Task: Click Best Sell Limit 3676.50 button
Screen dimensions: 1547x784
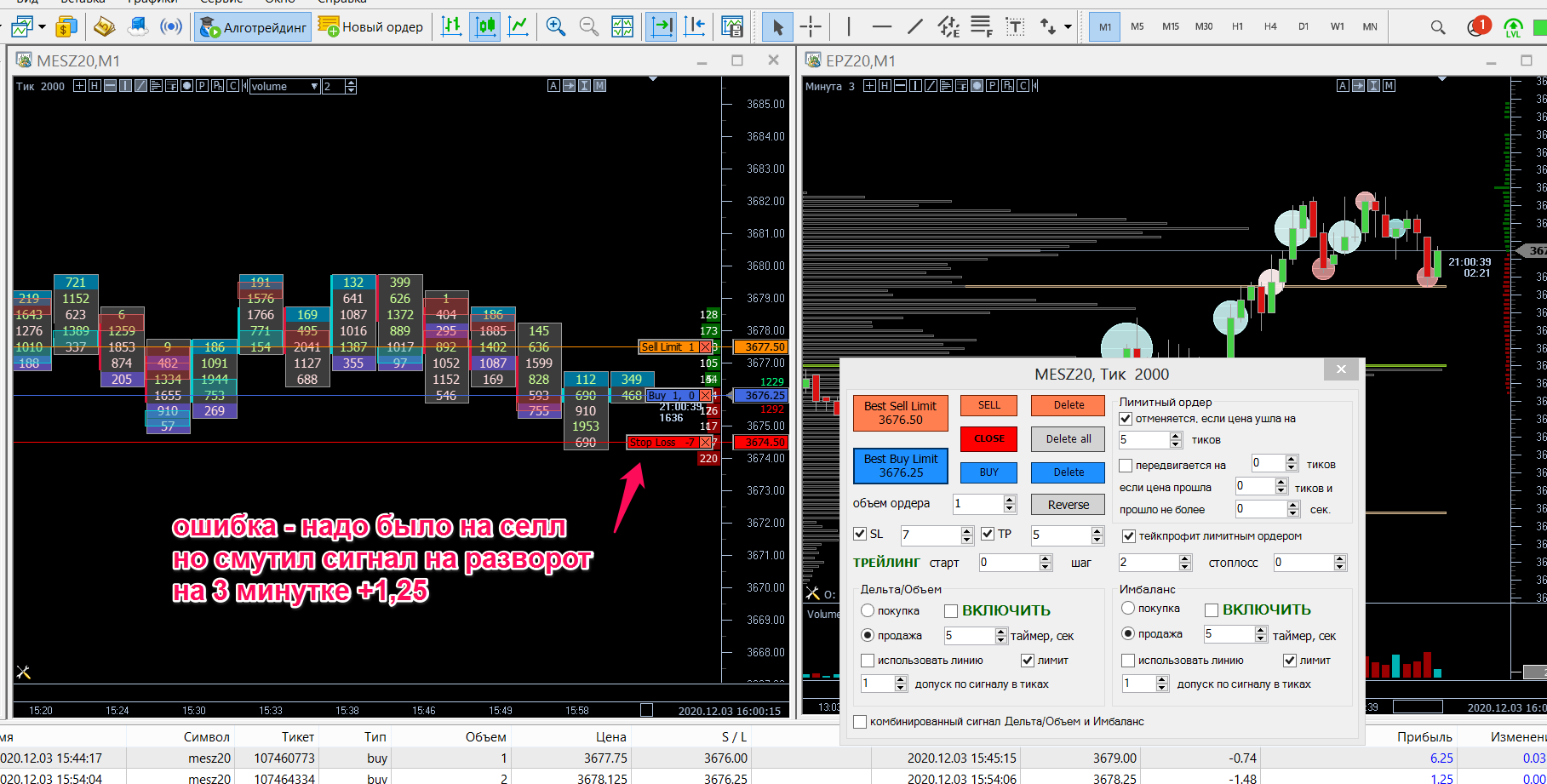Action: (900, 413)
